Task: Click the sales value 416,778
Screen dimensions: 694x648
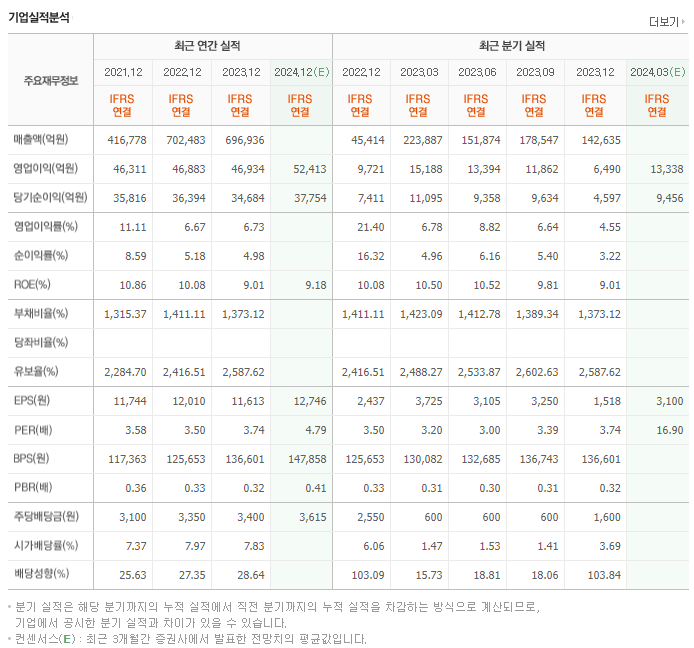Action: 127,140
